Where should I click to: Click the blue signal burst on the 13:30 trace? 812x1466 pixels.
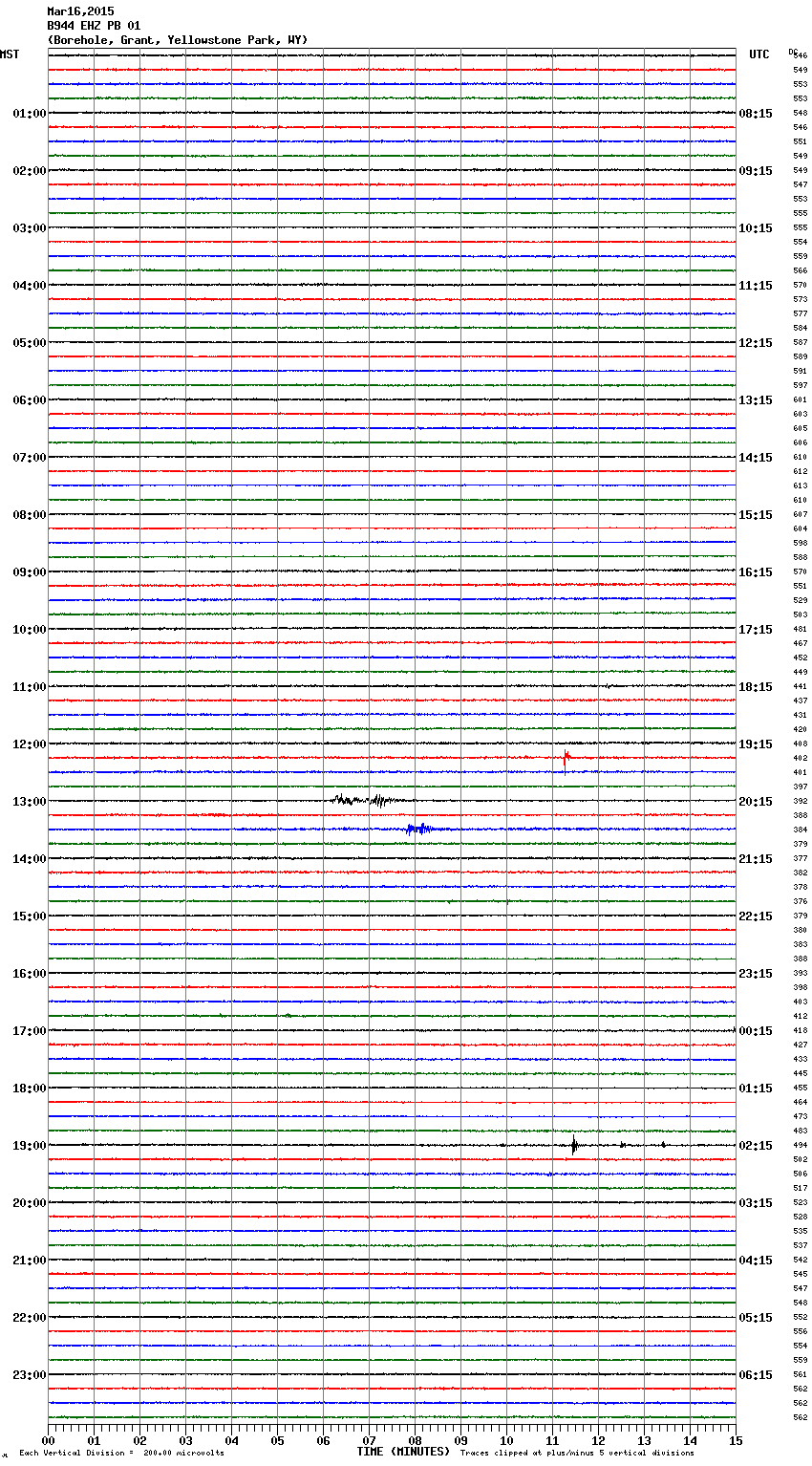[417, 829]
